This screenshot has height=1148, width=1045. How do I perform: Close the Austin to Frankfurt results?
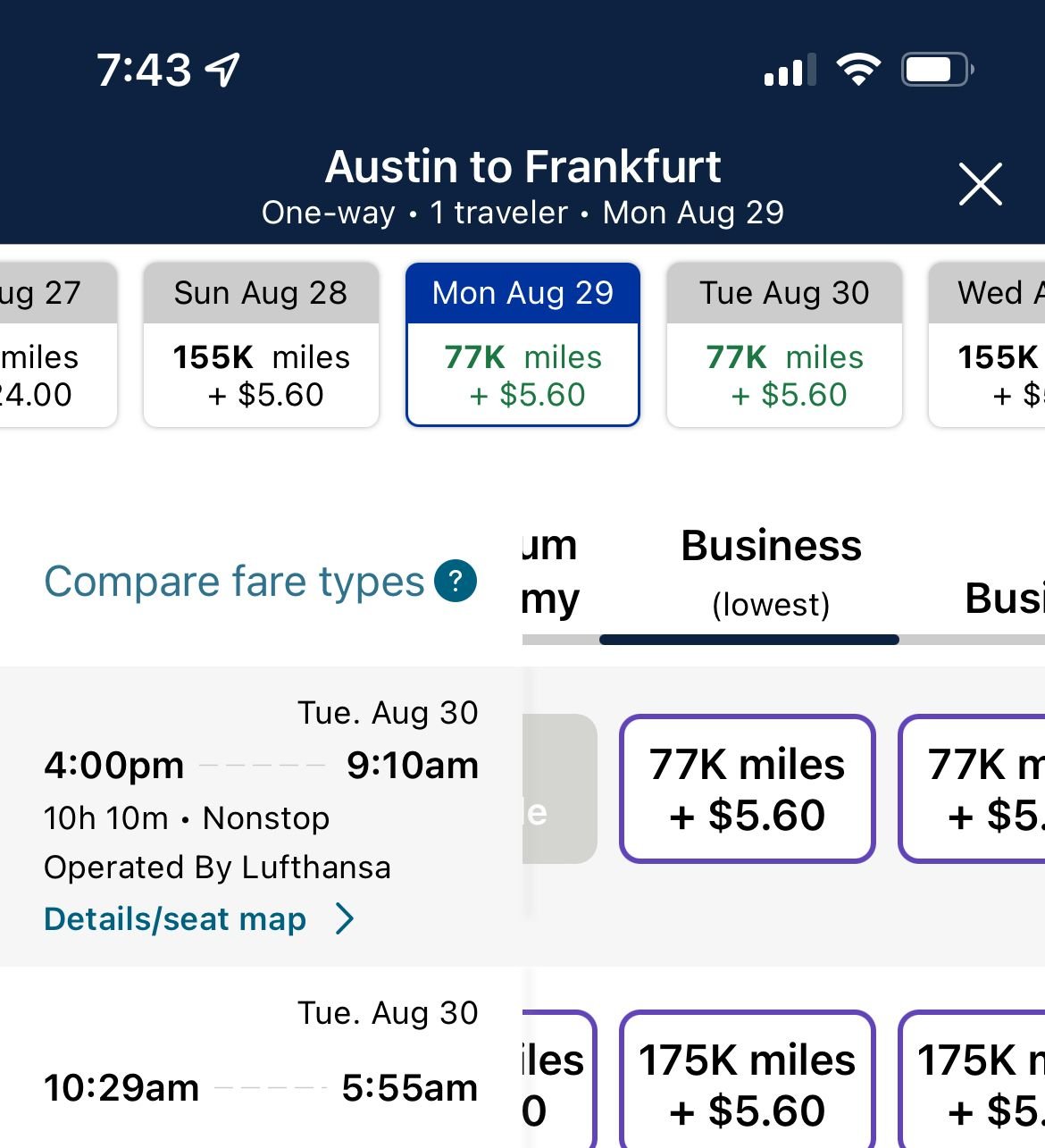click(x=980, y=184)
